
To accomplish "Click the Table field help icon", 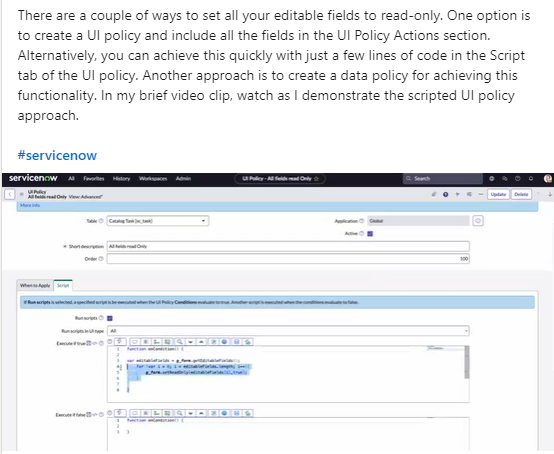I will click(101, 221).
